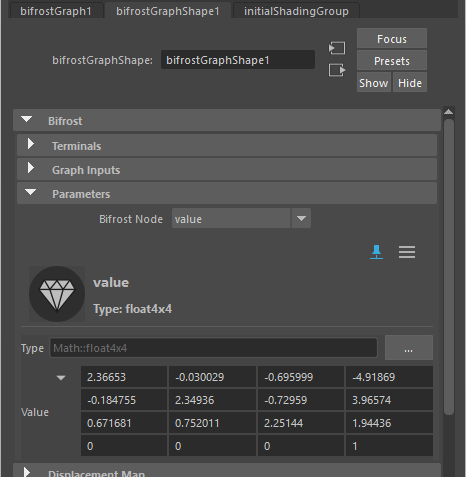
Task: Click the scrollbar up arrow
Action: [449, 112]
